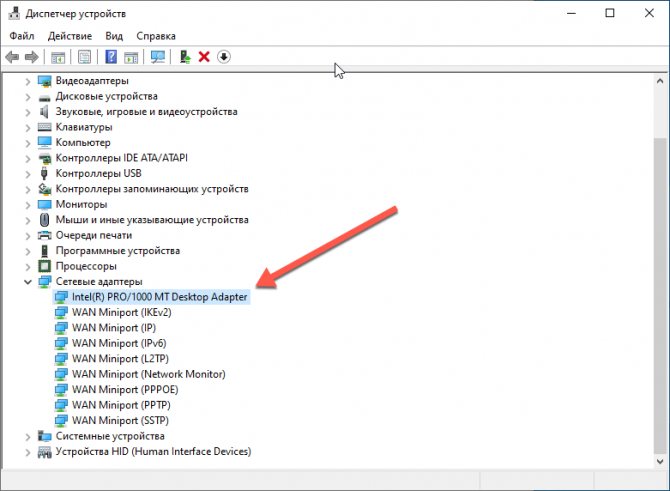Expand the Контроллеры IDE ATA/ATAPI node
670x491 pixels.
click(x=28, y=159)
